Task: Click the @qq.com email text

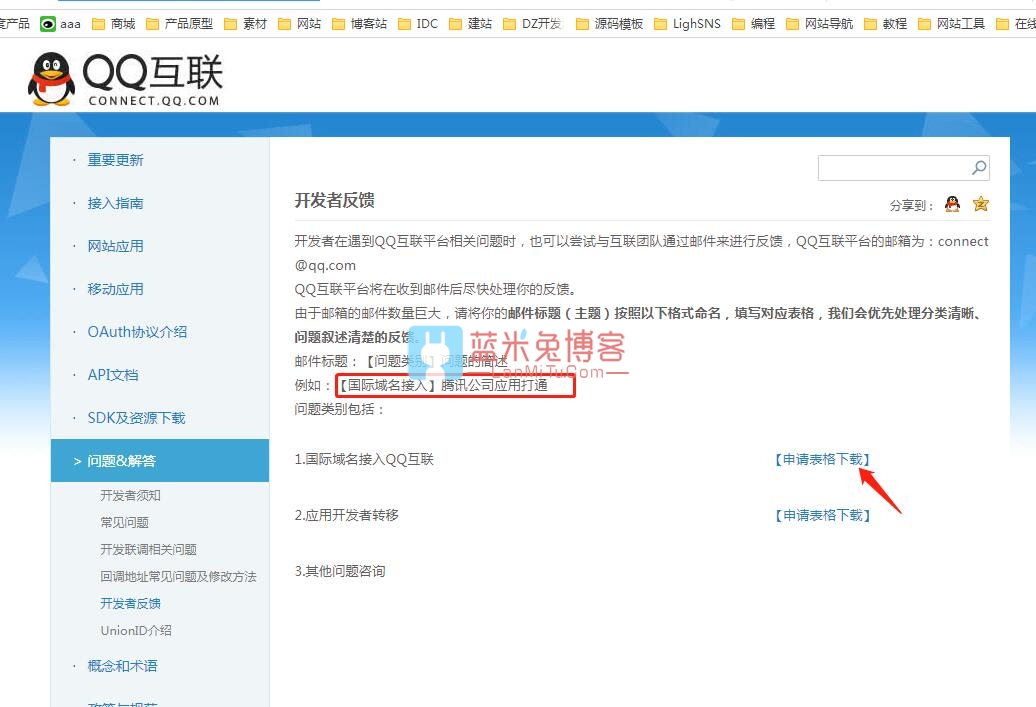Action: pos(325,266)
